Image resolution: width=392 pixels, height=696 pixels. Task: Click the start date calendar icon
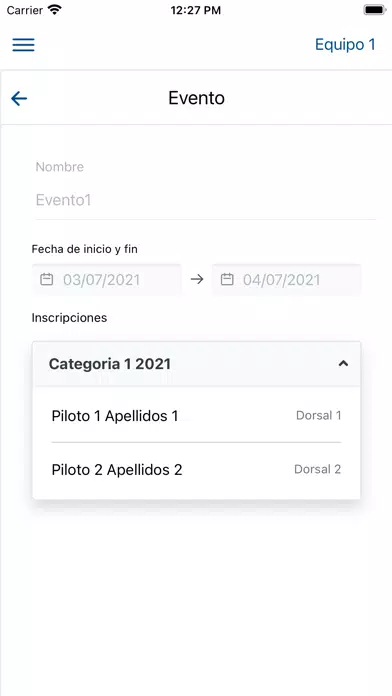(47, 280)
